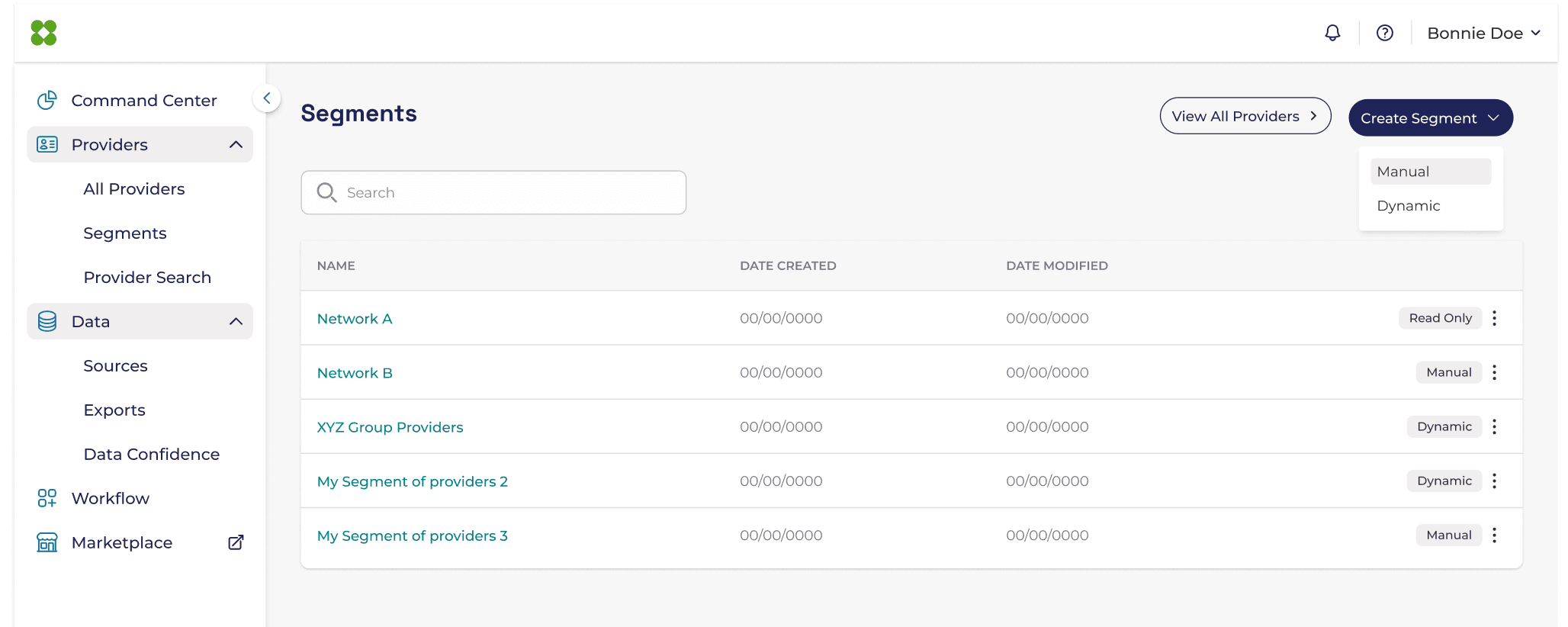Click the Manual badge for Network B
The height and width of the screenshot is (627, 1568).
pyautogui.click(x=1449, y=372)
